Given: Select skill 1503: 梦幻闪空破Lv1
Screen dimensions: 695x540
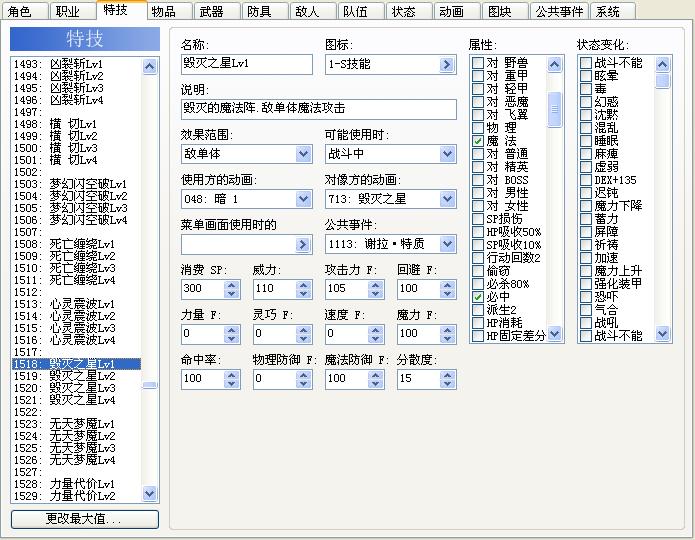Looking at the screenshot, I should pos(76,184).
